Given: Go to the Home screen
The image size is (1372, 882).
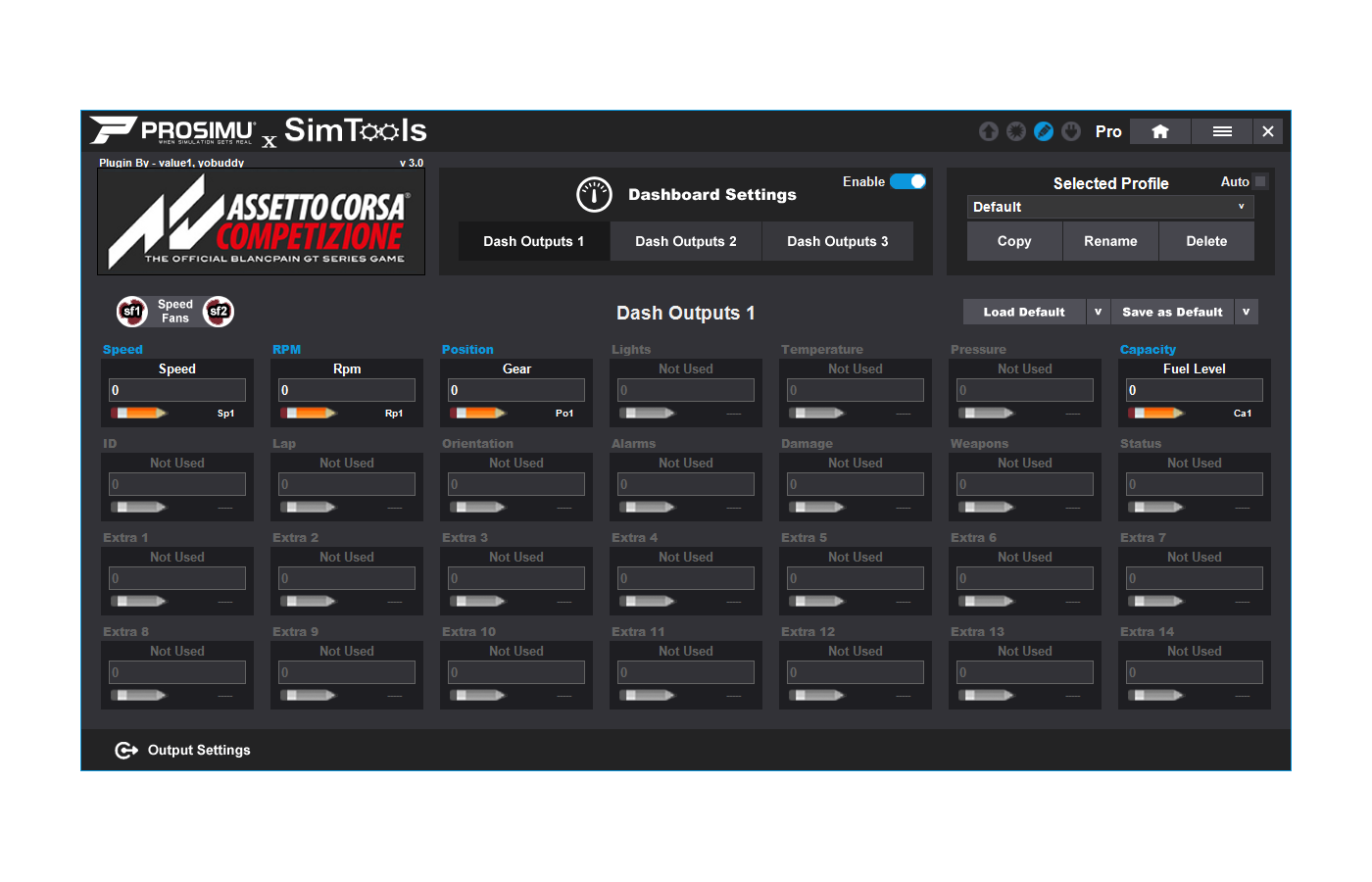Looking at the screenshot, I should (1160, 131).
